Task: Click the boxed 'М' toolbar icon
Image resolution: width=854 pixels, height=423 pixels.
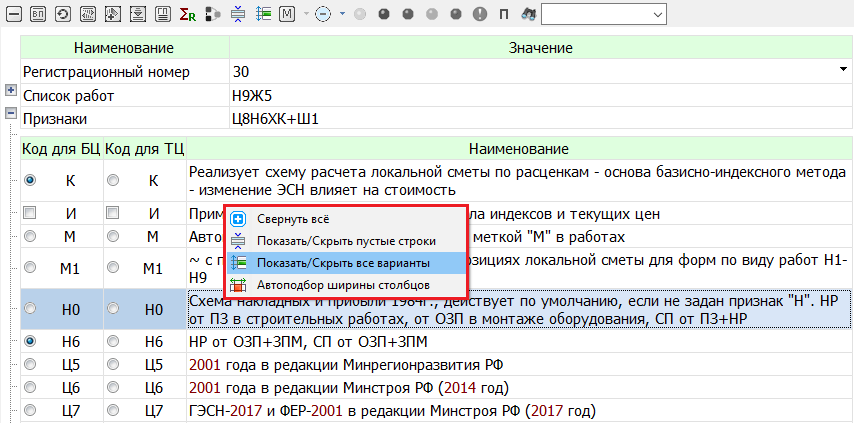Action: [x=289, y=14]
